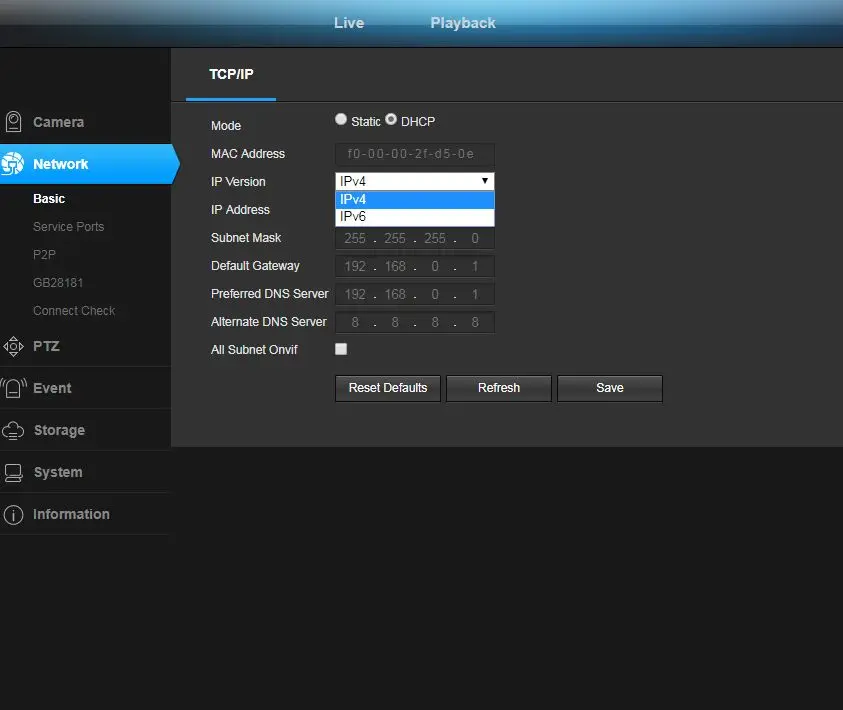Open the Live view tab
The image size is (843, 710).
tap(349, 23)
